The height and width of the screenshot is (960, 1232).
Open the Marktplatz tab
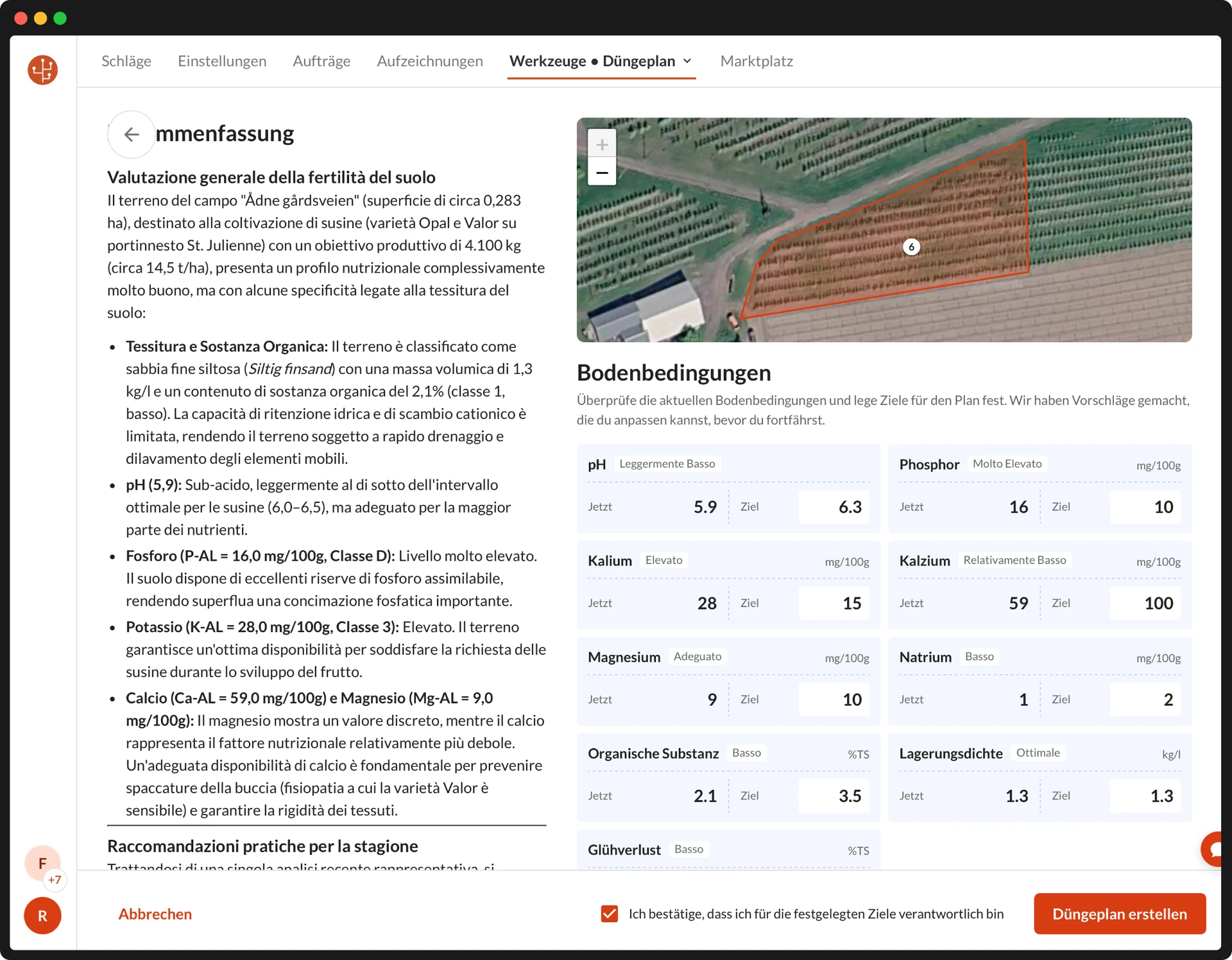click(757, 61)
